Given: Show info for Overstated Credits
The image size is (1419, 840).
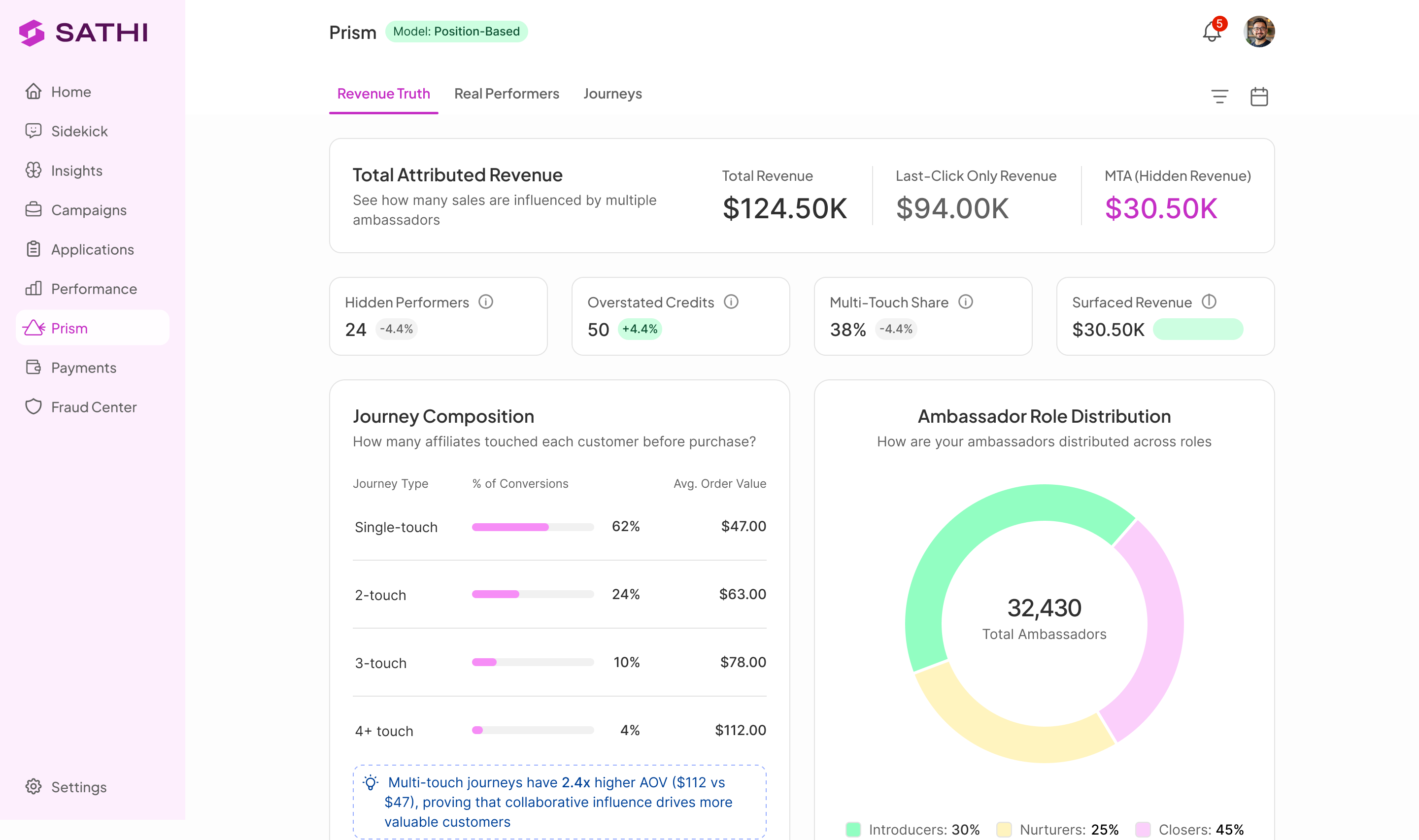Looking at the screenshot, I should coord(731,302).
